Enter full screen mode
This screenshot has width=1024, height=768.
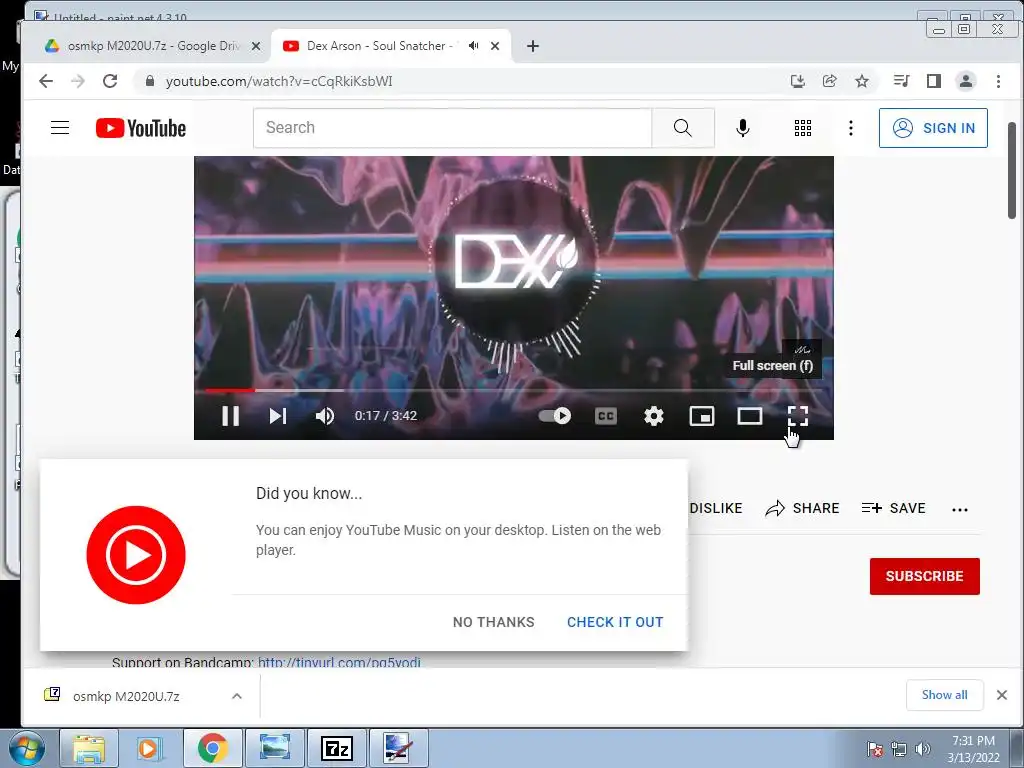coord(797,416)
